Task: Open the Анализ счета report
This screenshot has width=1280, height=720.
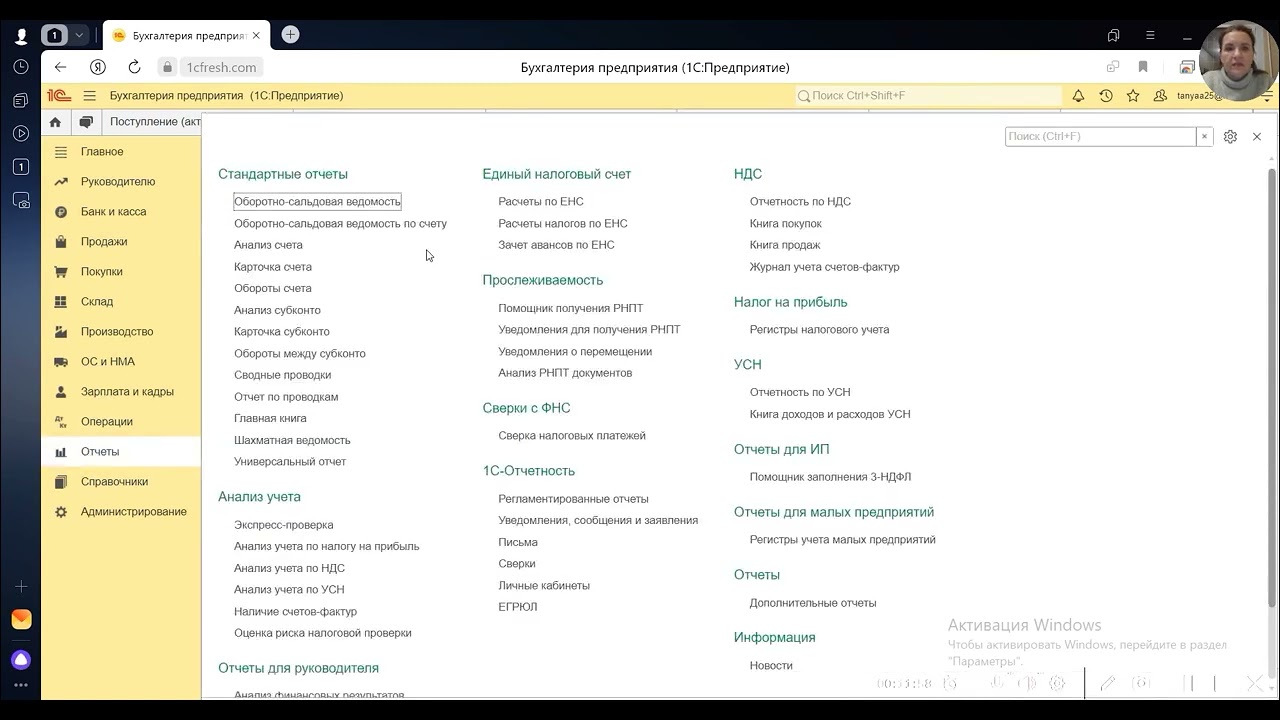Action: click(x=268, y=245)
